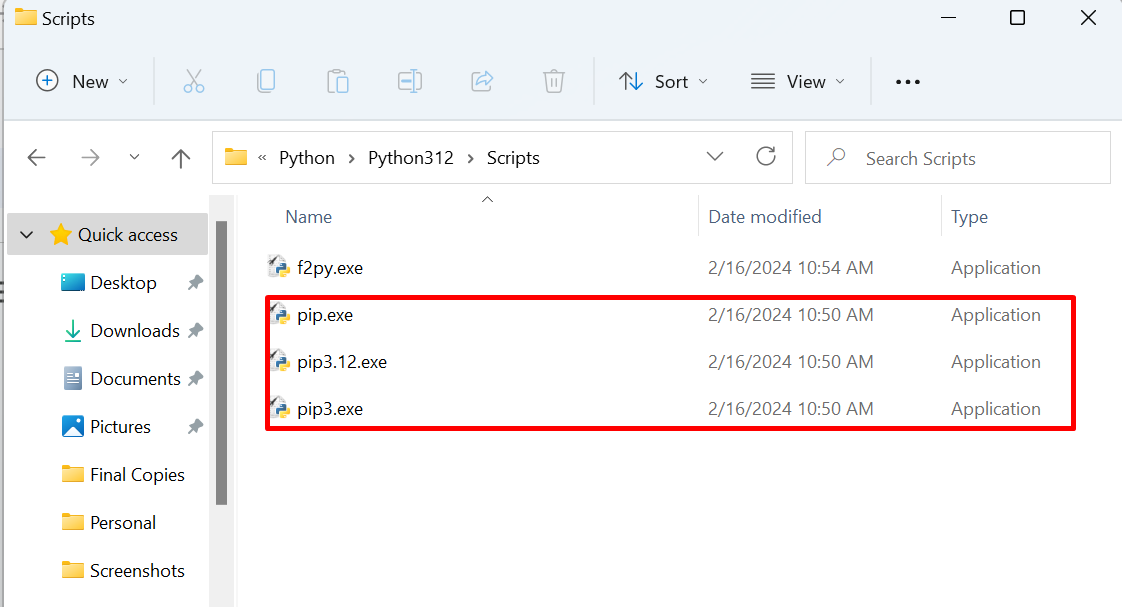Sort by the Date modified column
This screenshot has width=1122, height=607.
(x=764, y=217)
